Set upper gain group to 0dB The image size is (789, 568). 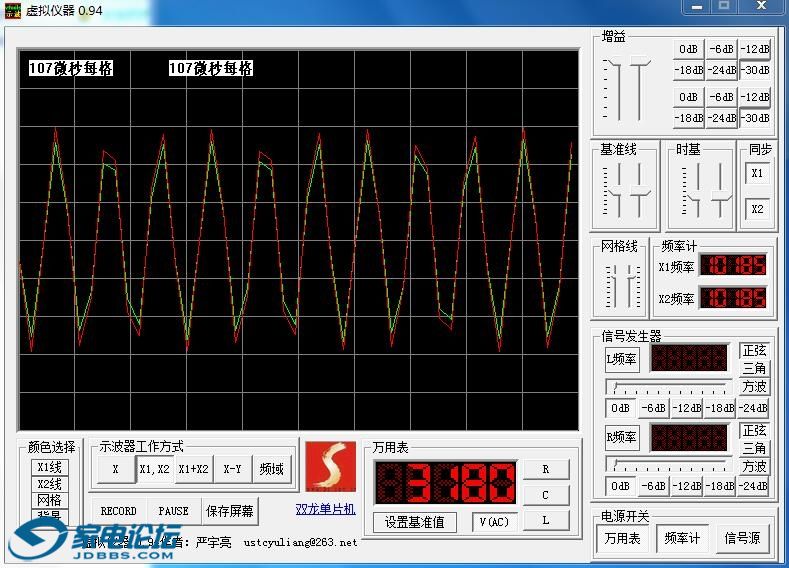688,49
